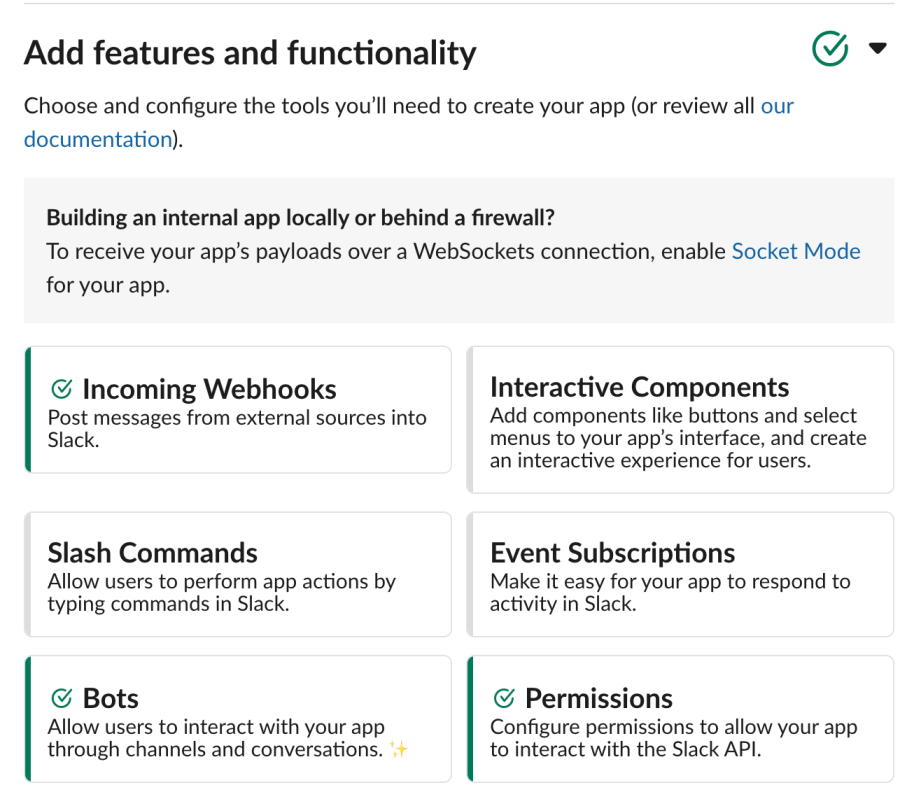This screenshot has height=806, width=921.
Task: Click the sparkles icon in Bots description
Action: [399, 749]
